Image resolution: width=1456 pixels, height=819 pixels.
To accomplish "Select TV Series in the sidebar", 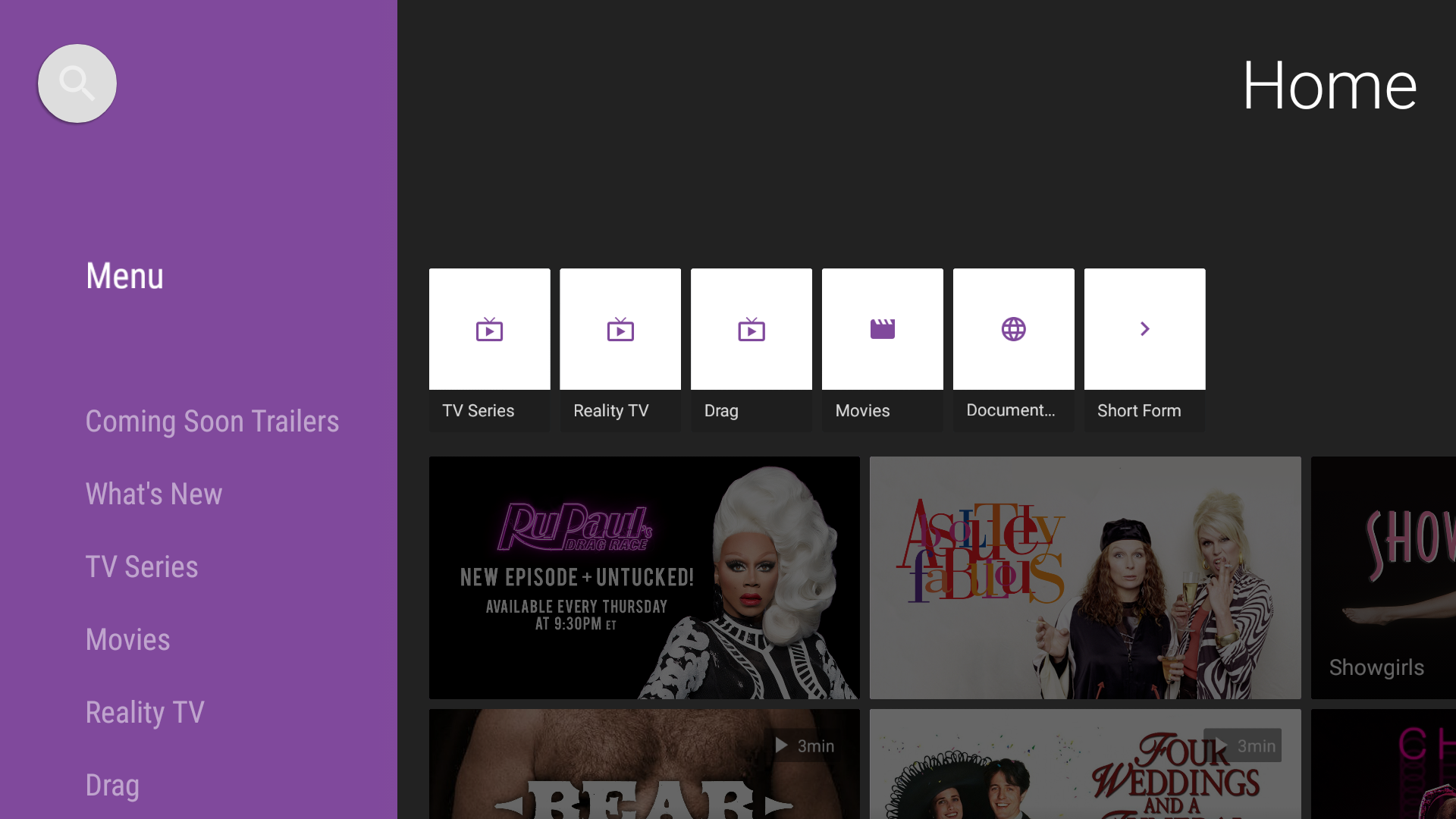I will point(142,566).
